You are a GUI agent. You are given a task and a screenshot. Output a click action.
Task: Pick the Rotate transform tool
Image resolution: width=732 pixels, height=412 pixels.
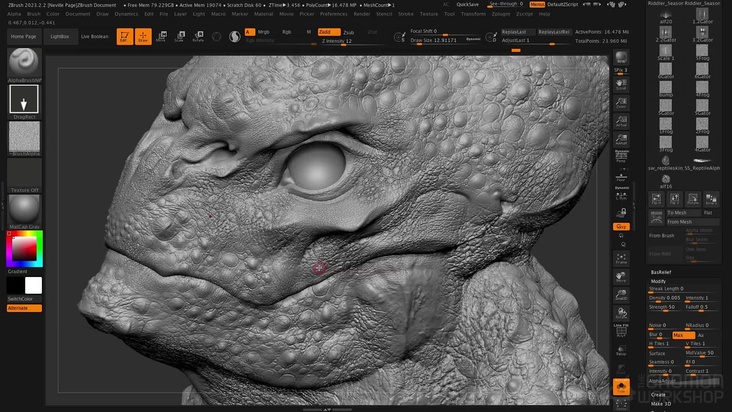(197, 36)
